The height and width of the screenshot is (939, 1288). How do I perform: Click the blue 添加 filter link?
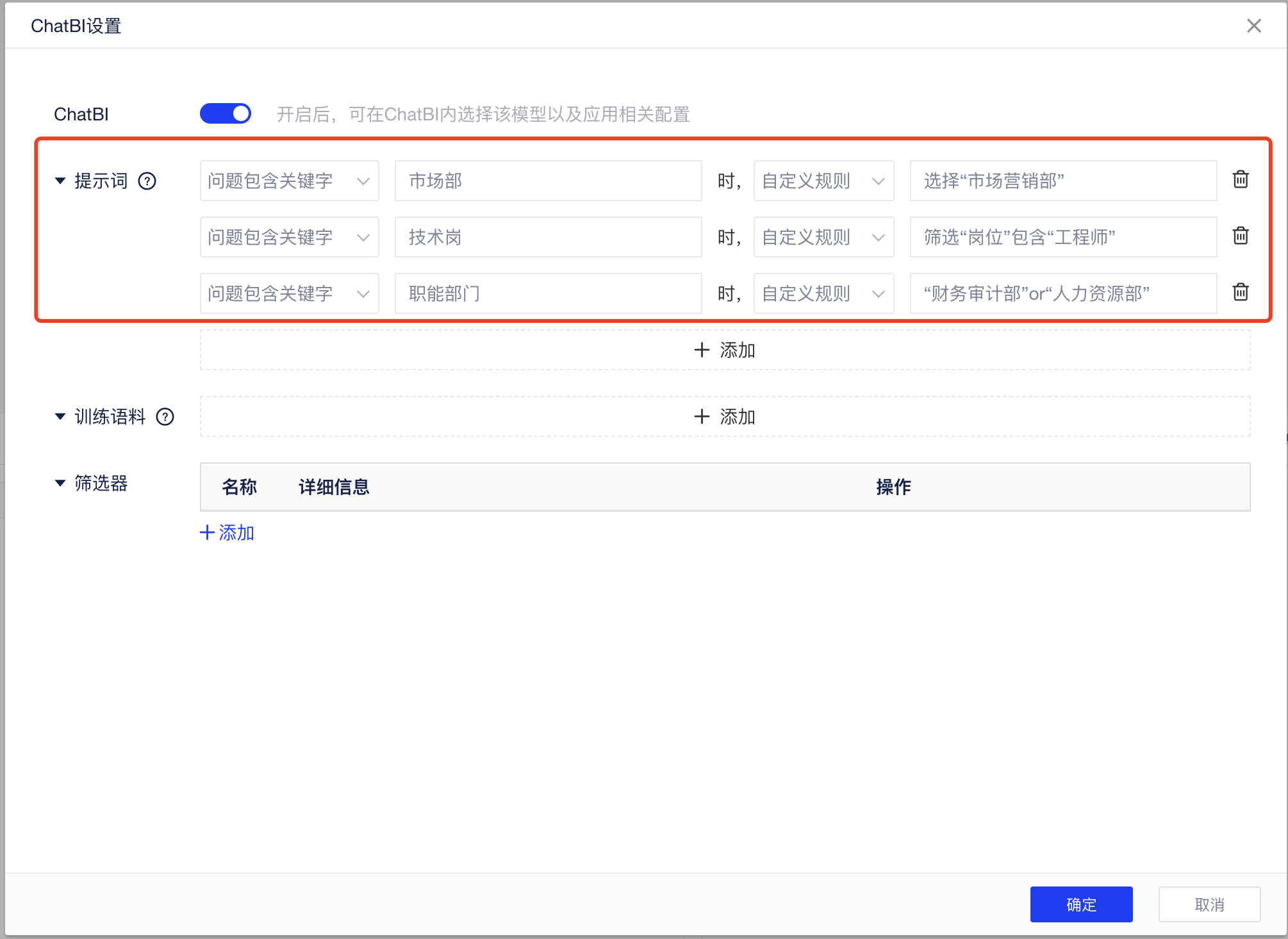click(227, 533)
